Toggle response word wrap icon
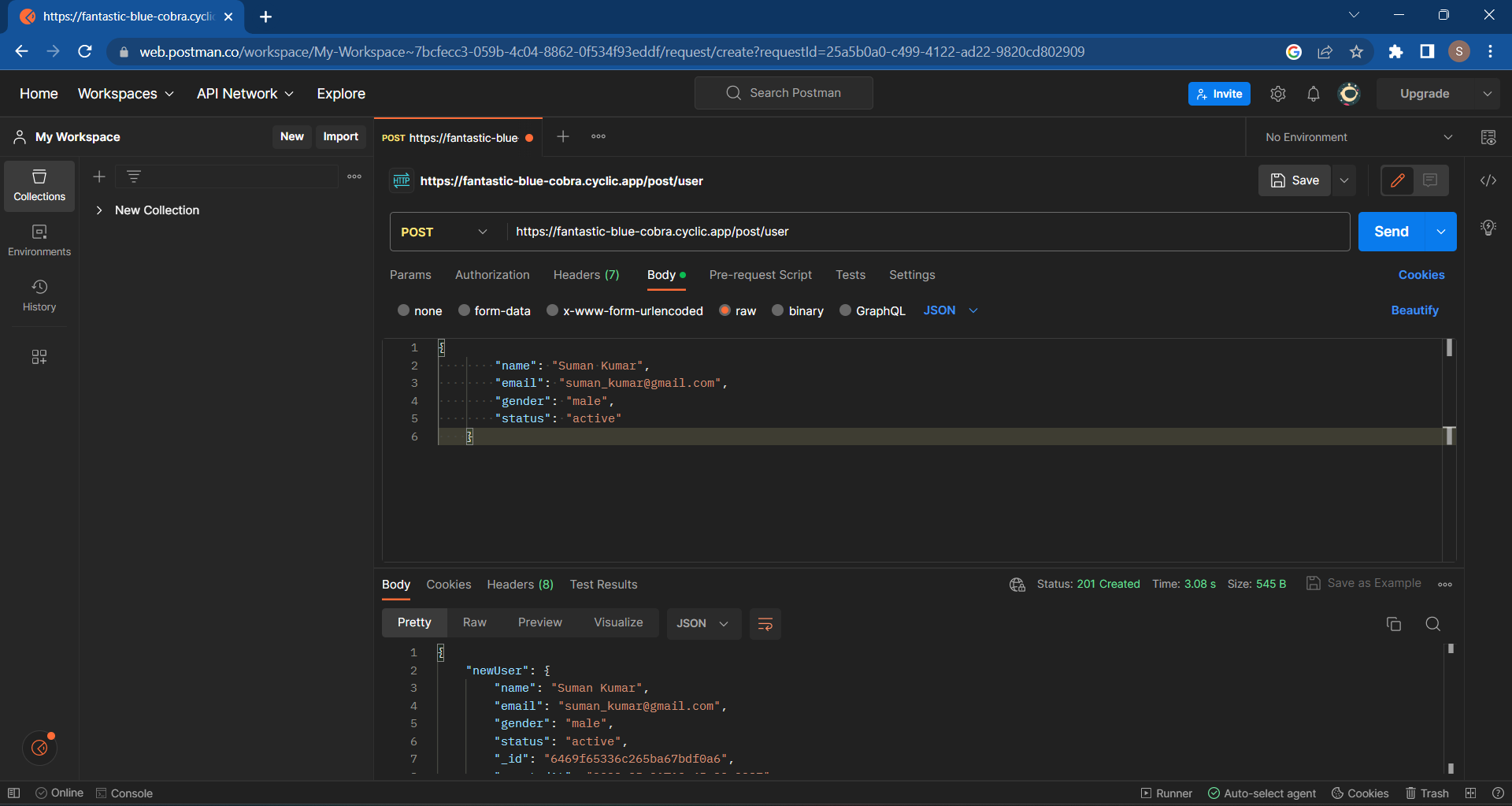This screenshot has height=806, width=1512. tap(765, 624)
